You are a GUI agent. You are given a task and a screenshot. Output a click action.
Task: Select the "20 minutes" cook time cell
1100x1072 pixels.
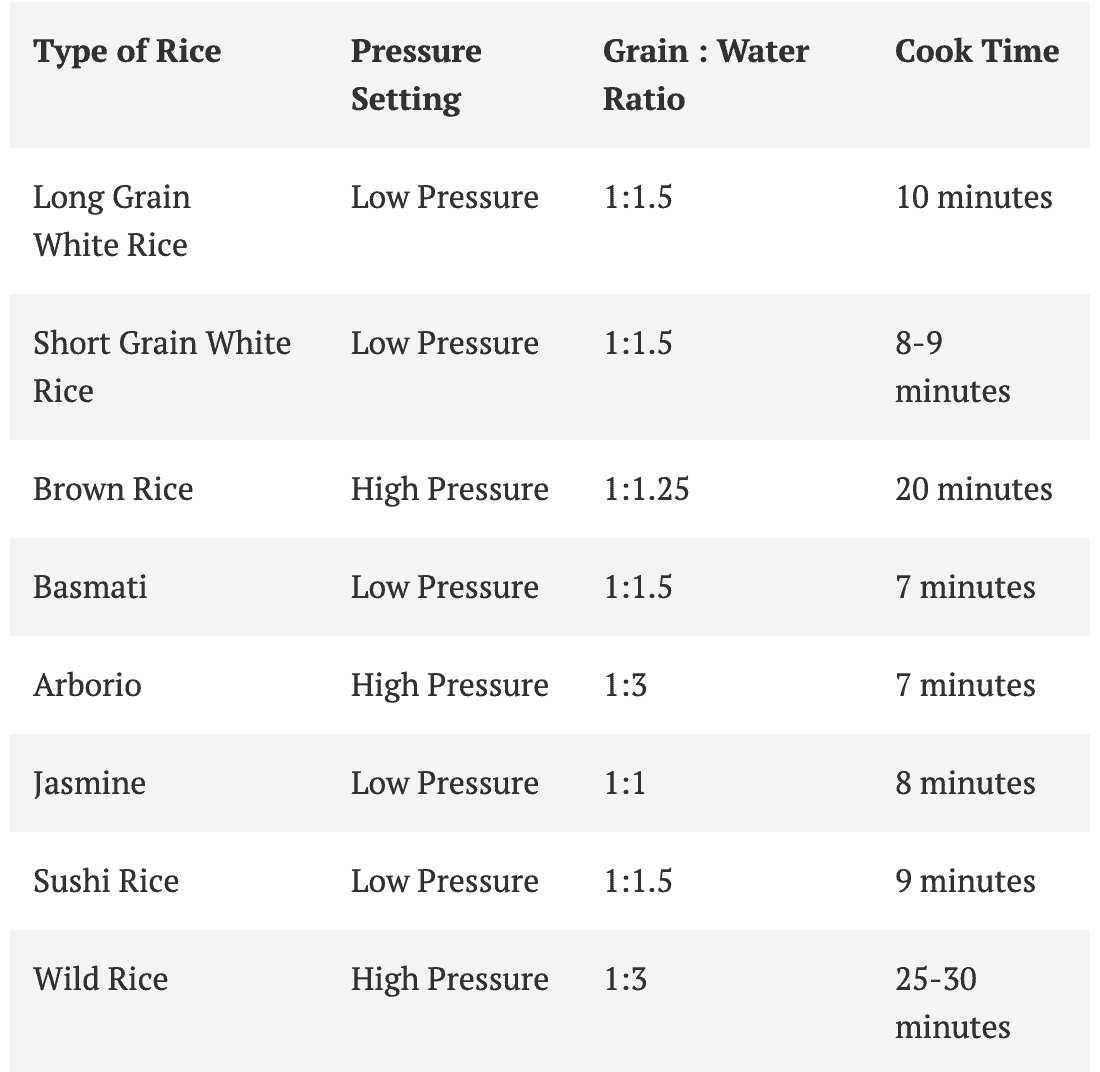click(x=974, y=489)
